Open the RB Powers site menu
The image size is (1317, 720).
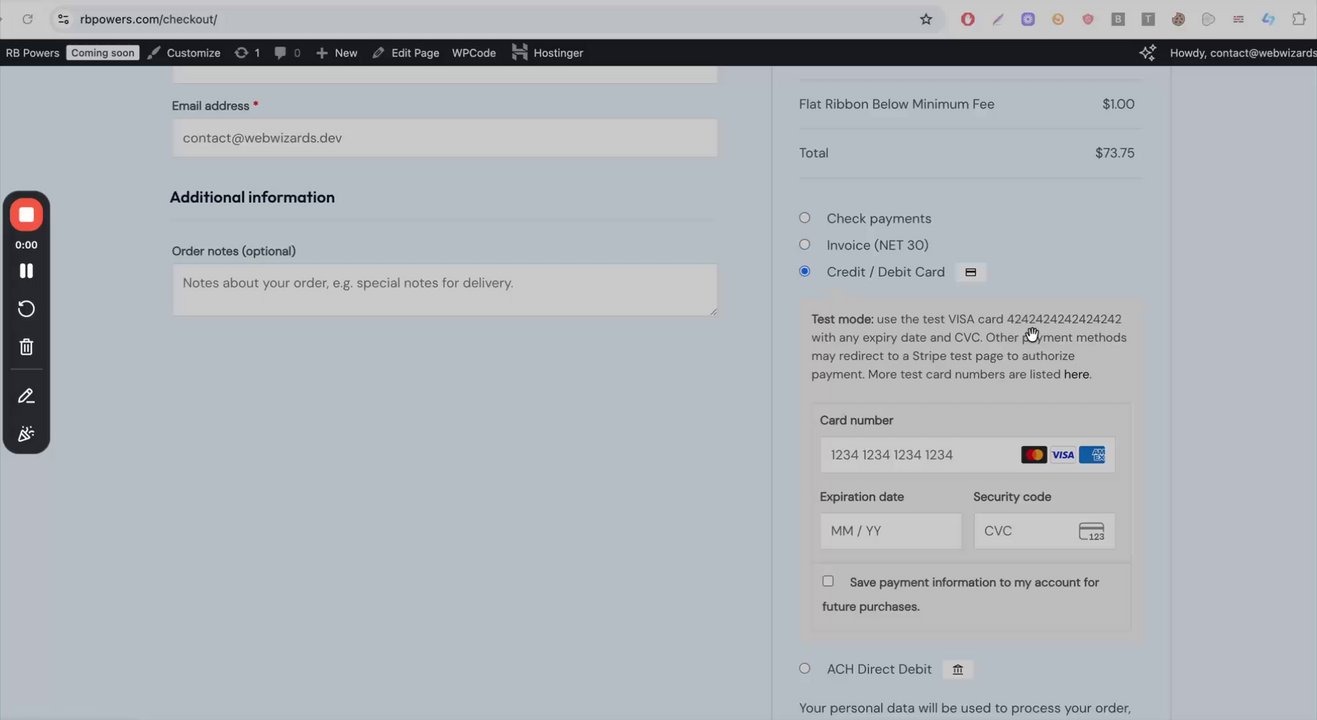point(32,53)
